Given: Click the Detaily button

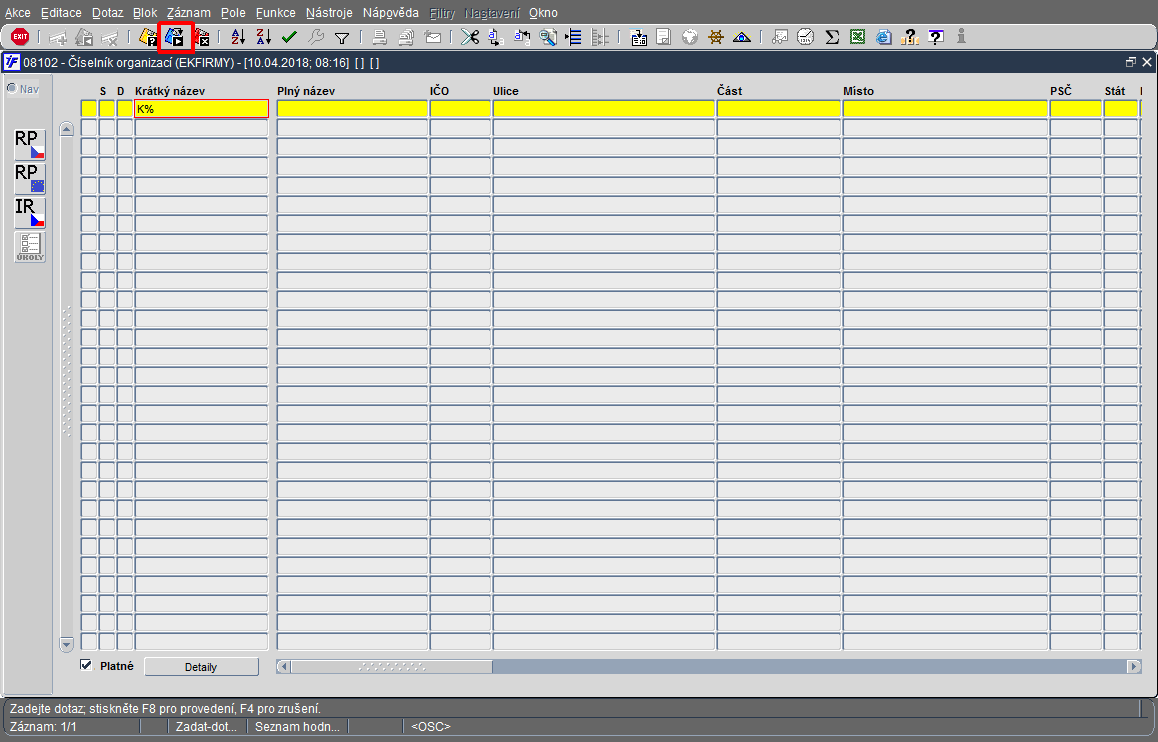Looking at the screenshot, I should 201,667.
